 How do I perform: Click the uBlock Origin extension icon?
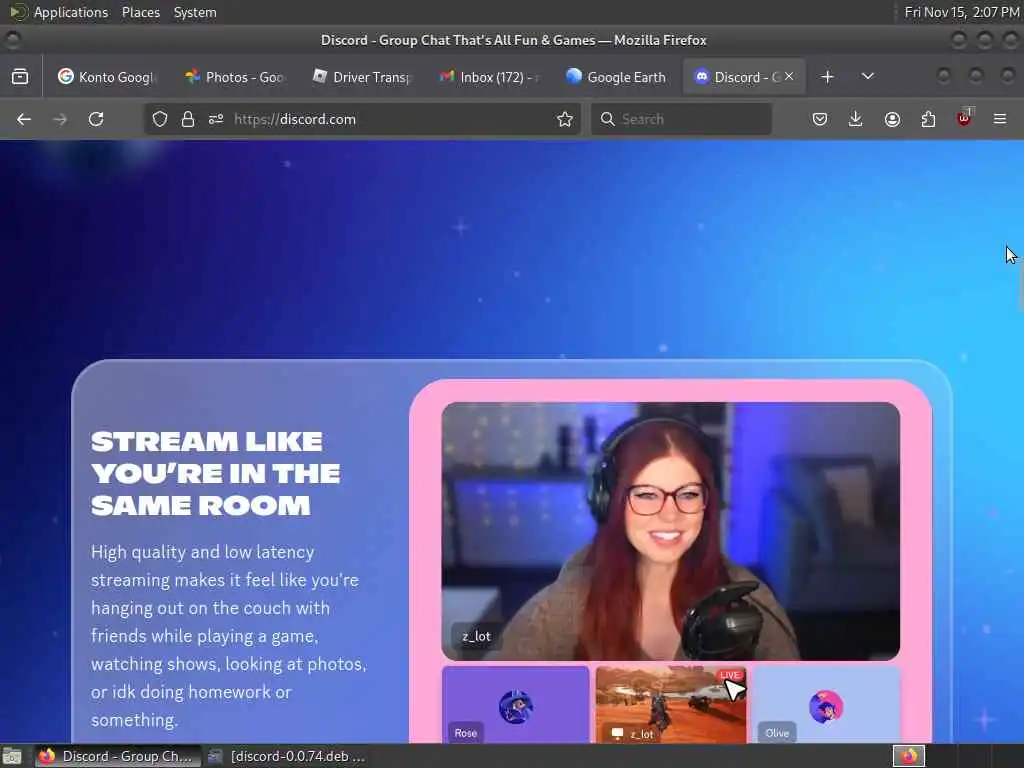964,118
